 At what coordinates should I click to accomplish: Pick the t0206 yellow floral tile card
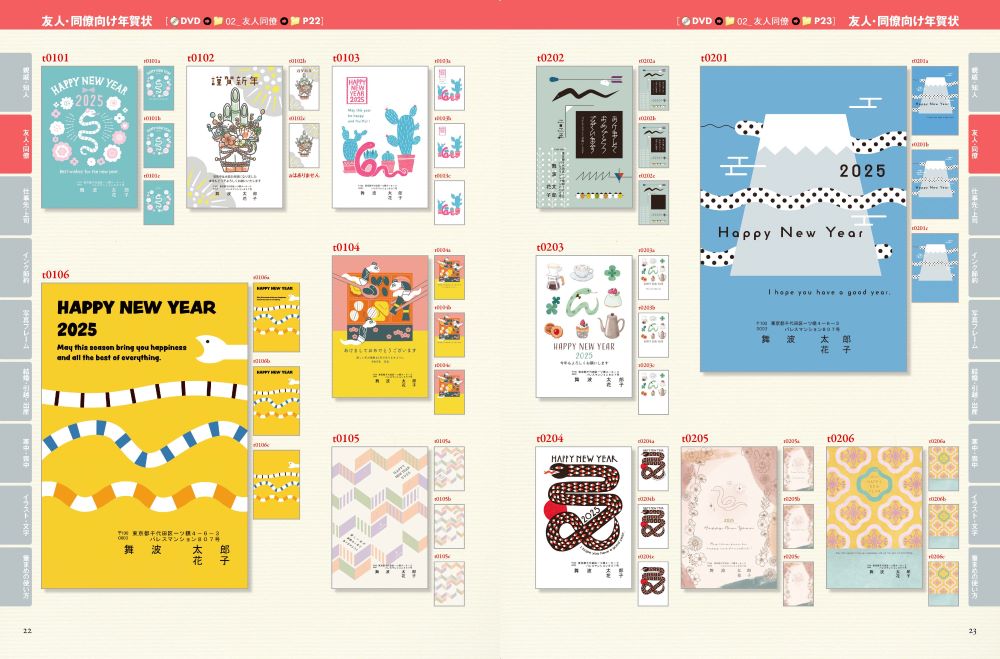coord(875,518)
